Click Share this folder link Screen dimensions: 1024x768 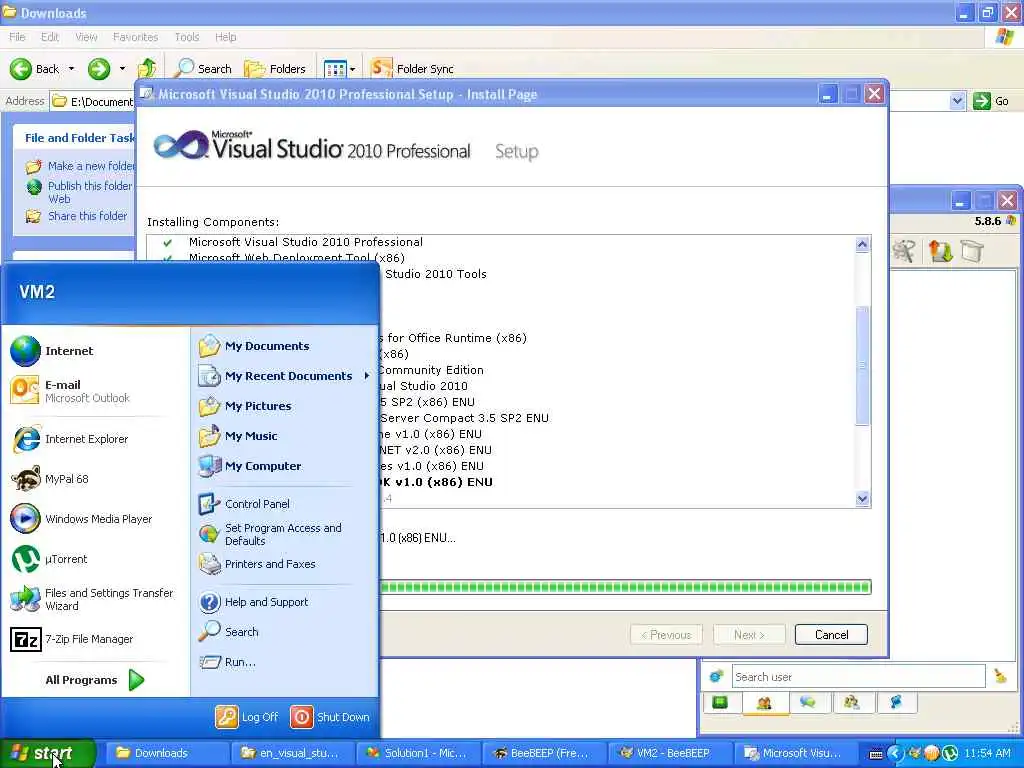[x=88, y=216]
